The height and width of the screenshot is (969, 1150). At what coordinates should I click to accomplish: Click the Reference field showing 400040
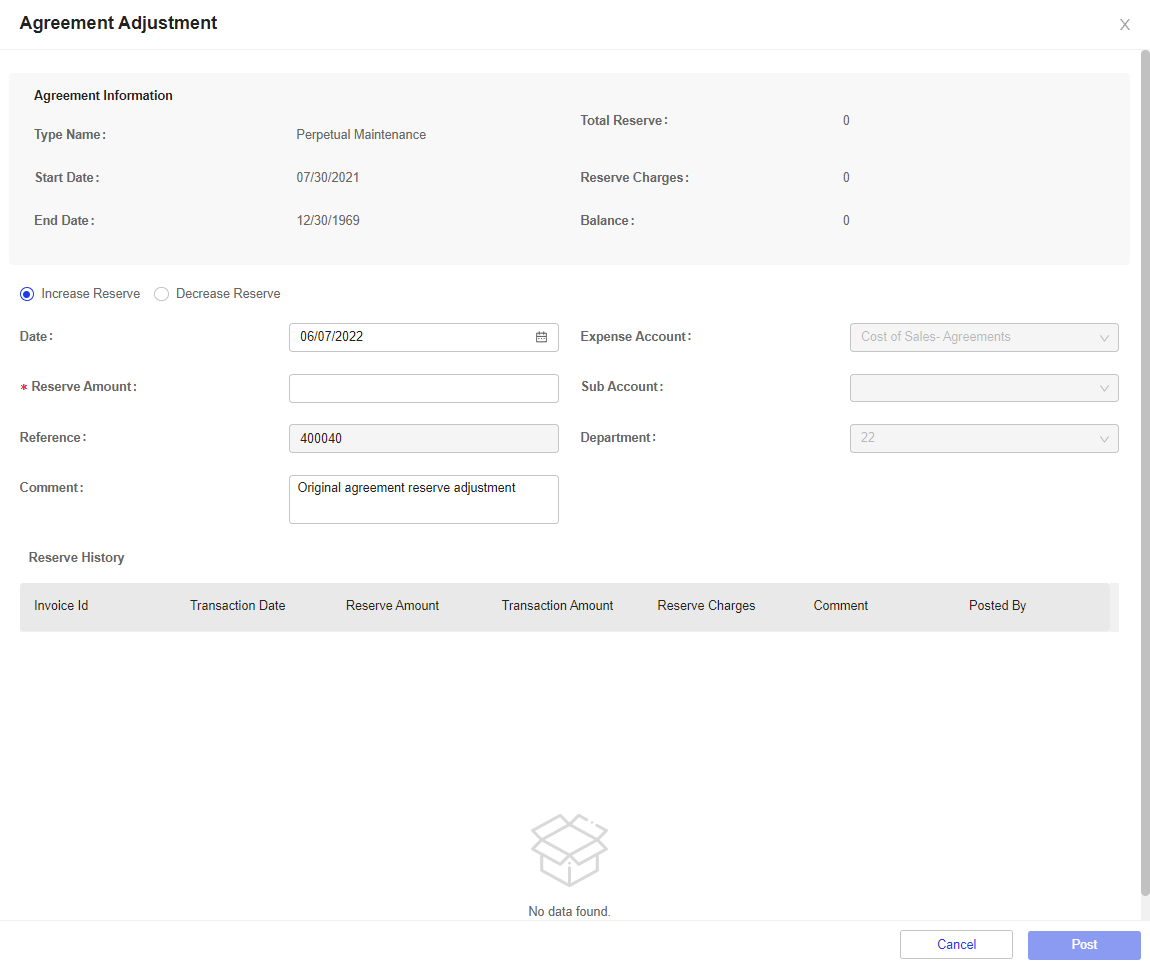pyautogui.click(x=423, y=438)
